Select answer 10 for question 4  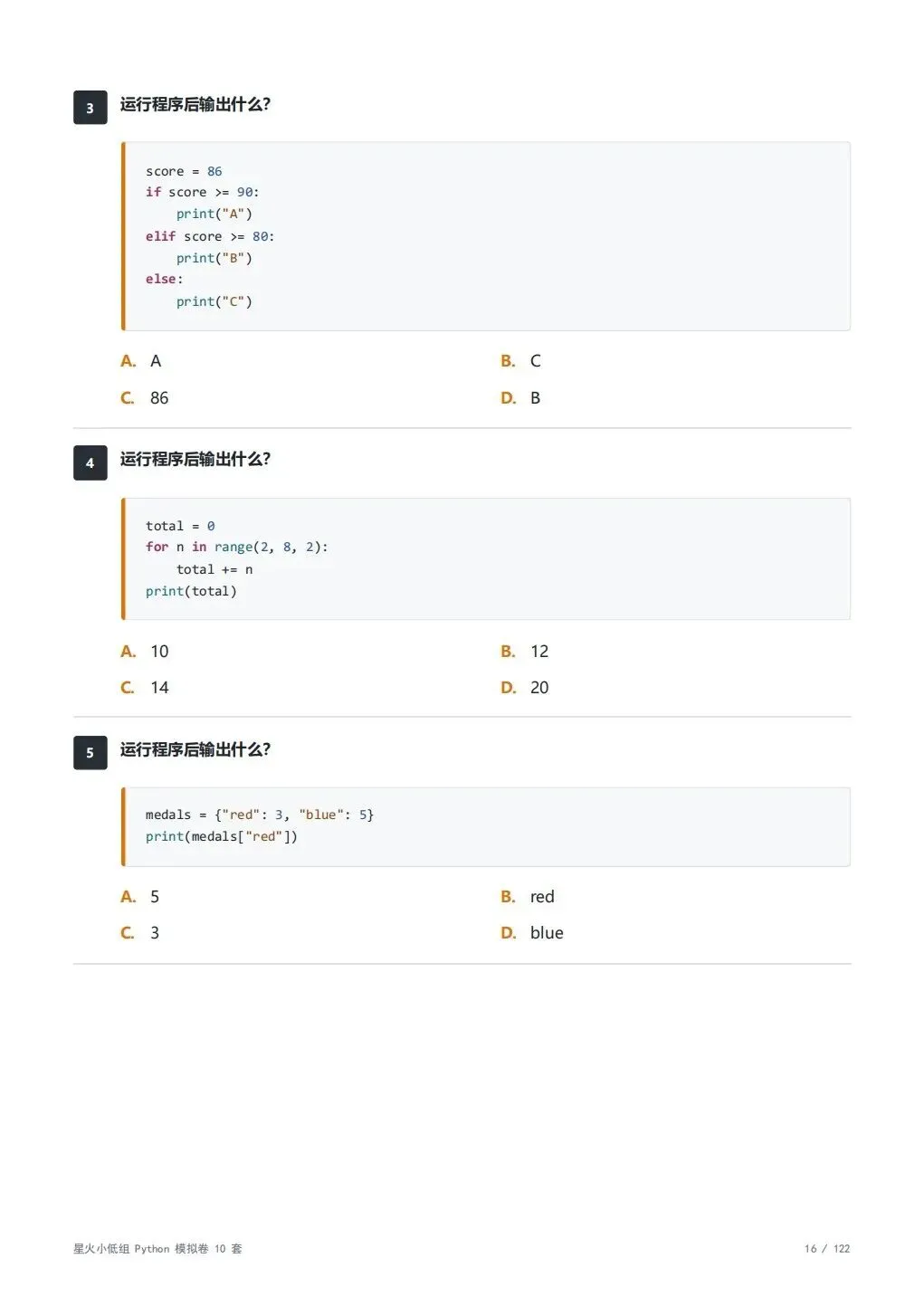tap(145, 652)
